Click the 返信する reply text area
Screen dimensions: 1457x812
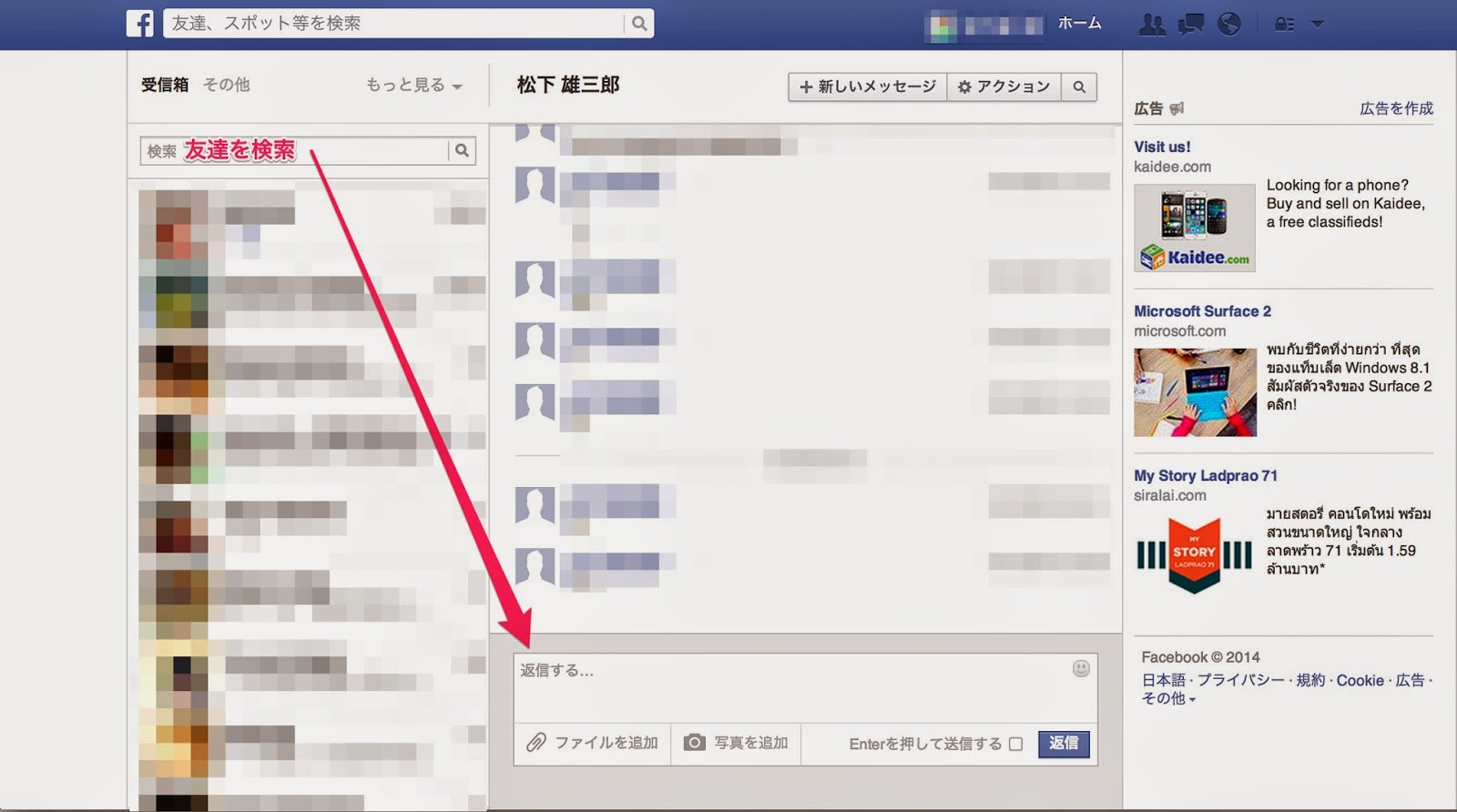point(805,688)
